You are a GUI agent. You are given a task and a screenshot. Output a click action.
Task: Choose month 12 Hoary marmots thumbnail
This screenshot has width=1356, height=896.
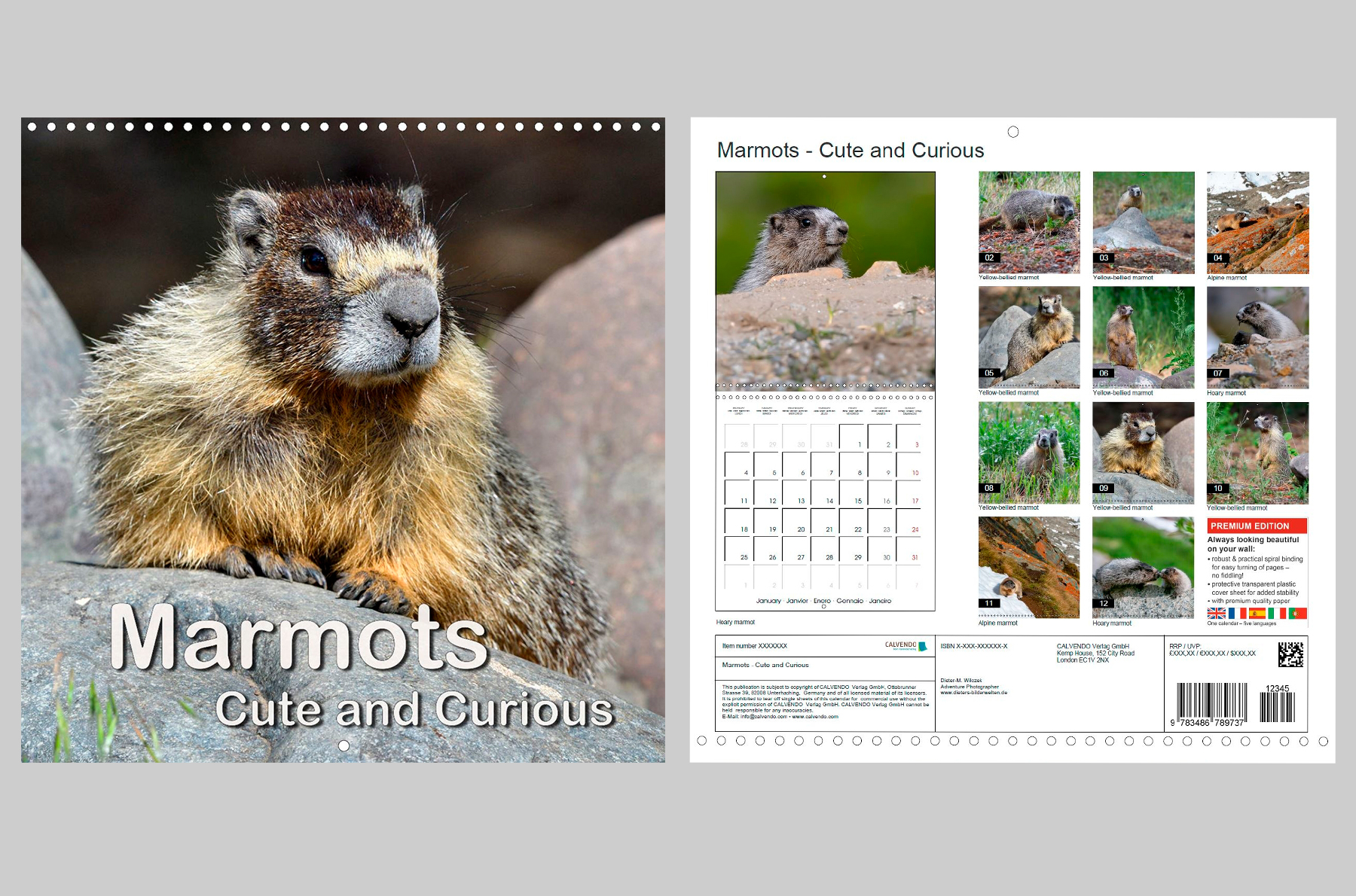tap(1143, 567)
